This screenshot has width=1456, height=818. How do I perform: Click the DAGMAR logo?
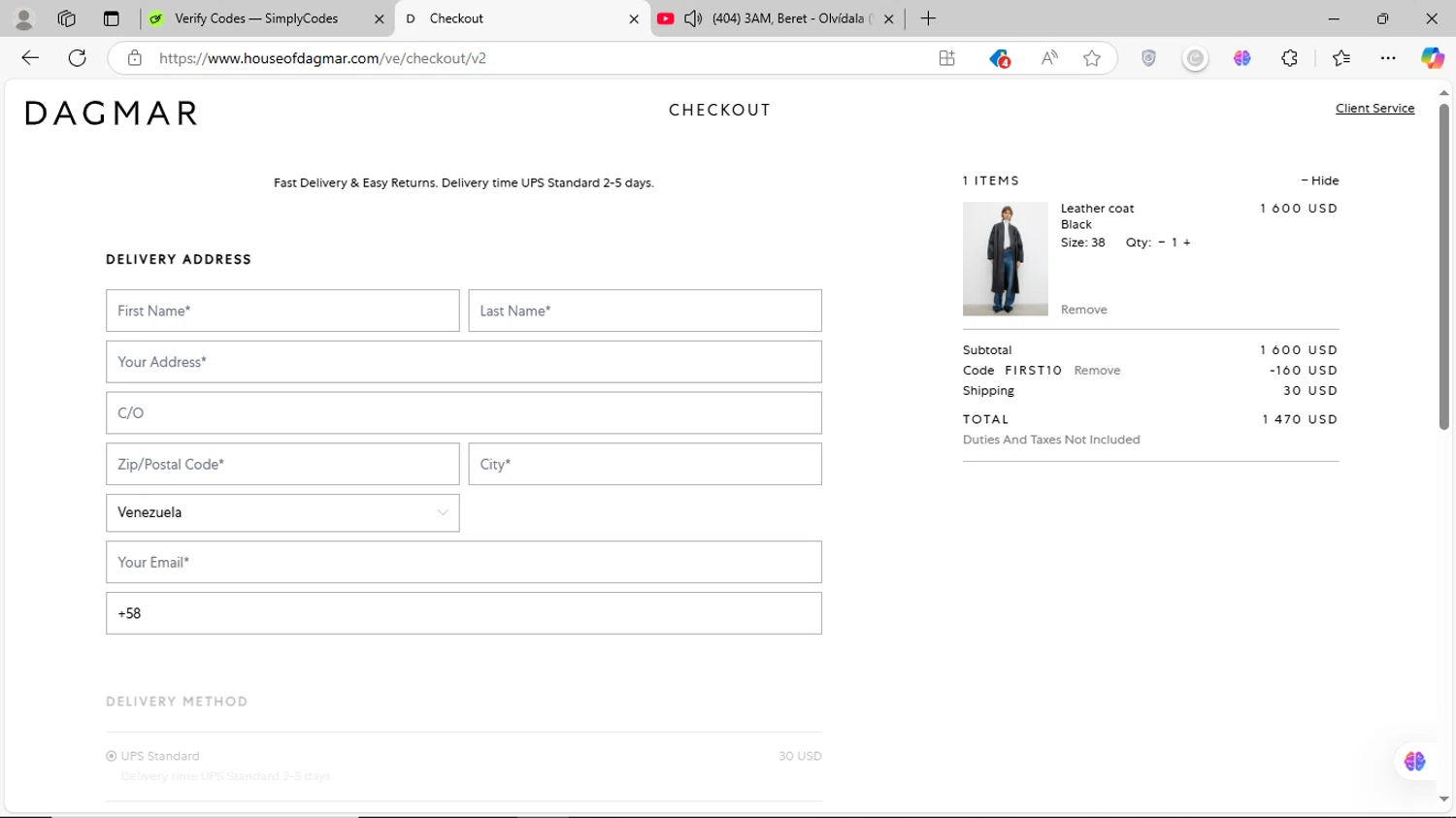tap(112, 113)
